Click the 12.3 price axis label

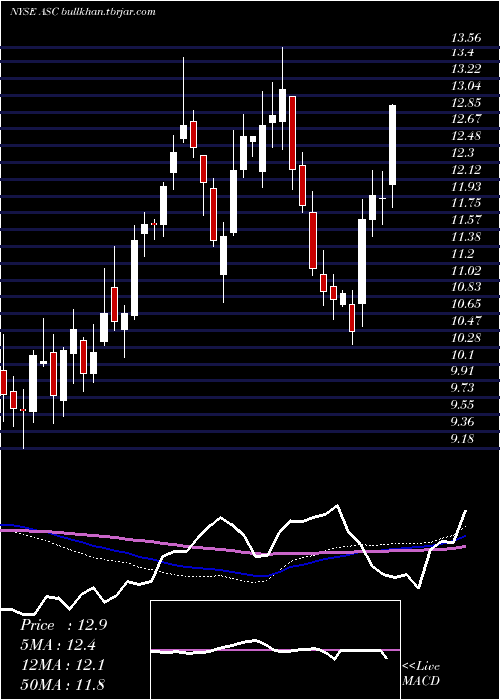coord(462,153)
